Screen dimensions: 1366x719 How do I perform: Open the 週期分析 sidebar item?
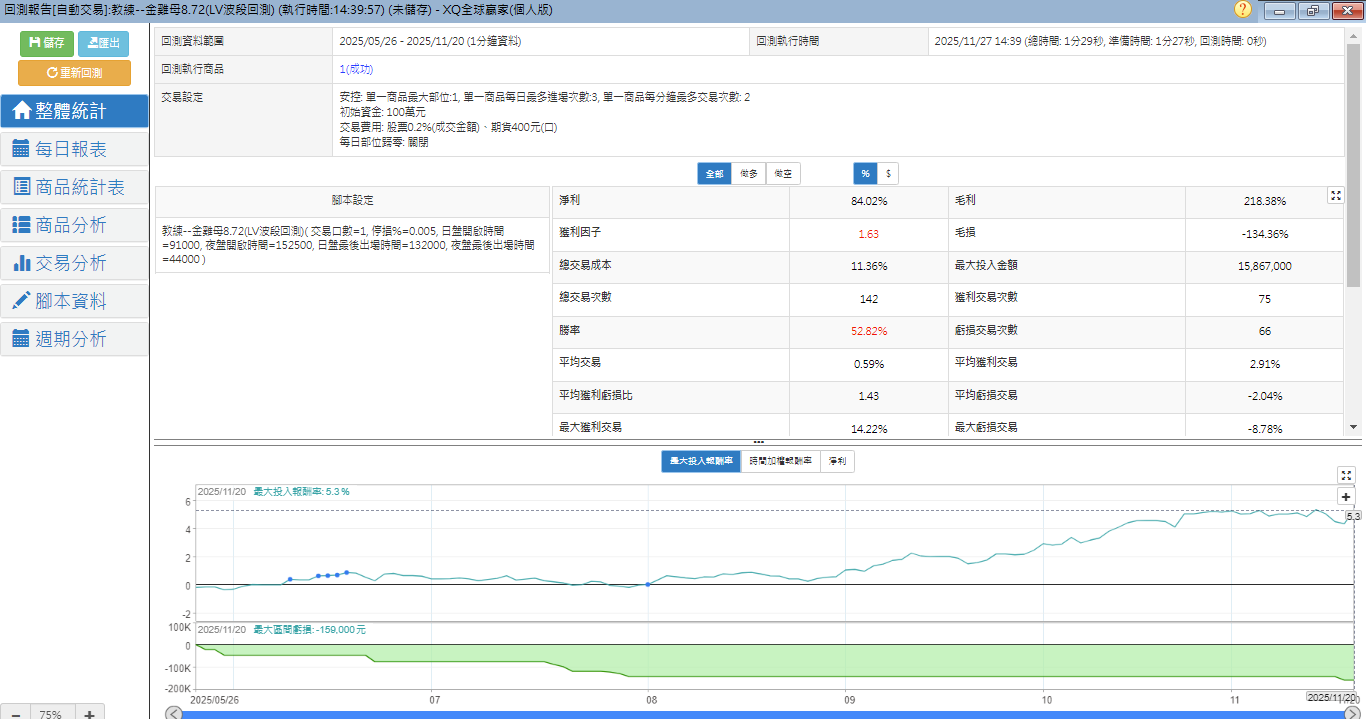tap(75, 339)
